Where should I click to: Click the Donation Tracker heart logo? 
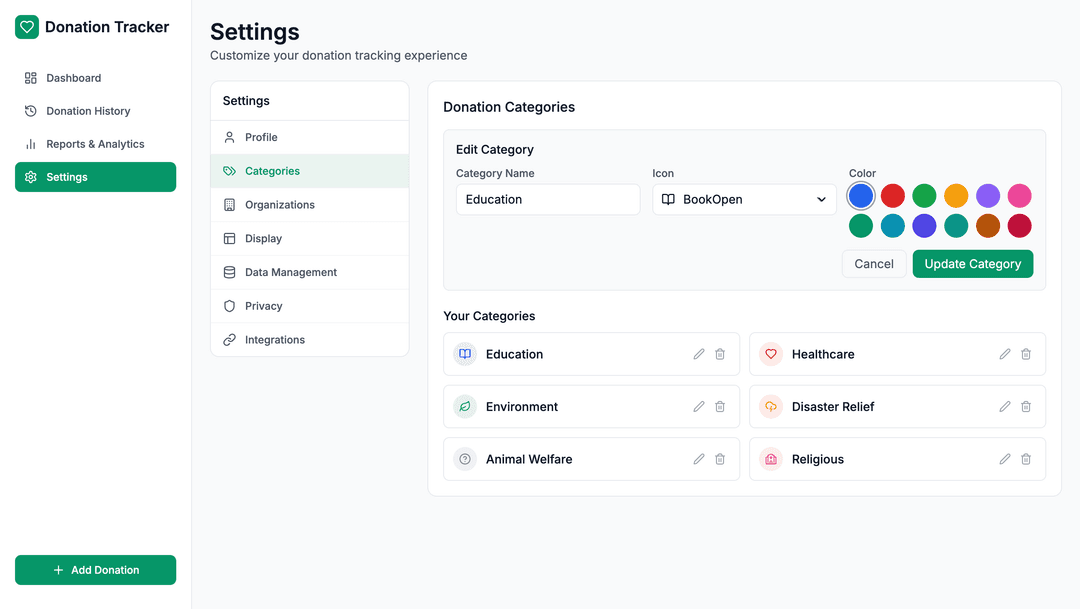27,27
